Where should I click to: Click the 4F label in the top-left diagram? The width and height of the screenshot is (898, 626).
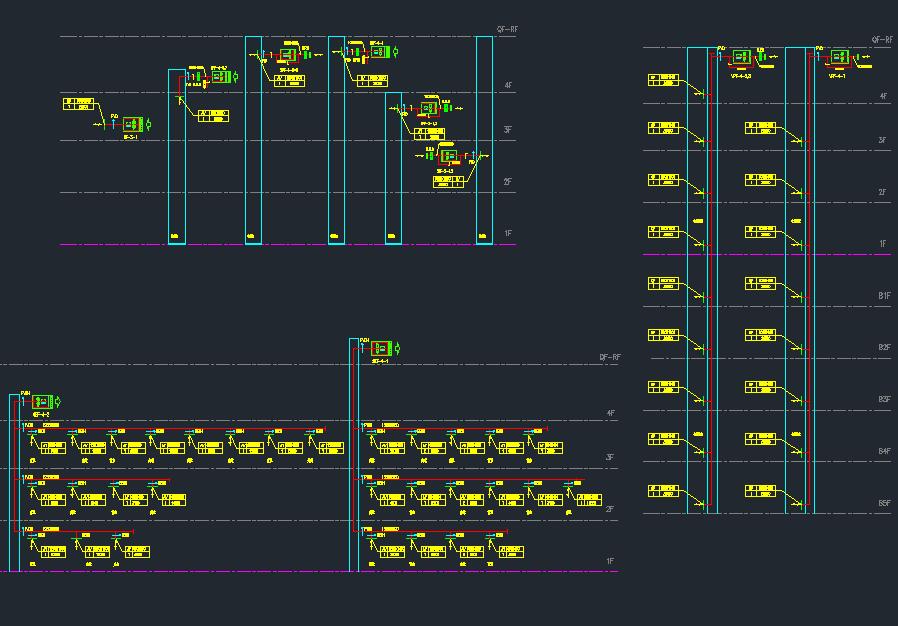coord(509,85)
